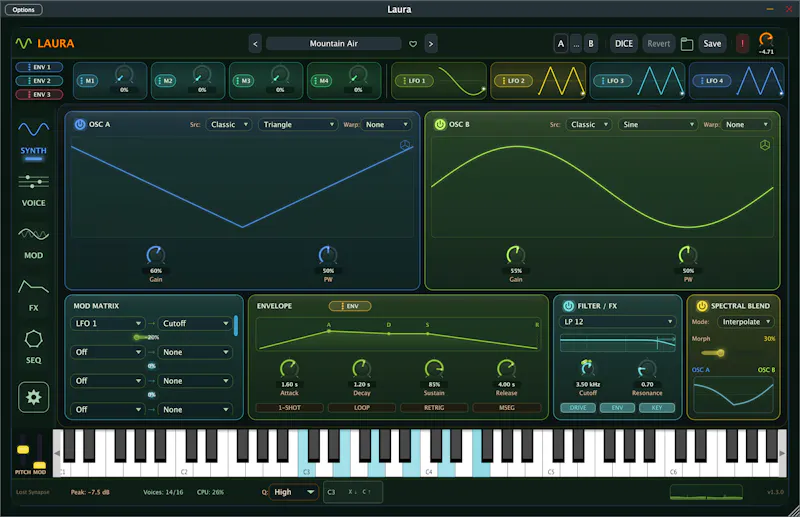Open Spectral Blend Interpolate mode dropdown

(745, 322)
